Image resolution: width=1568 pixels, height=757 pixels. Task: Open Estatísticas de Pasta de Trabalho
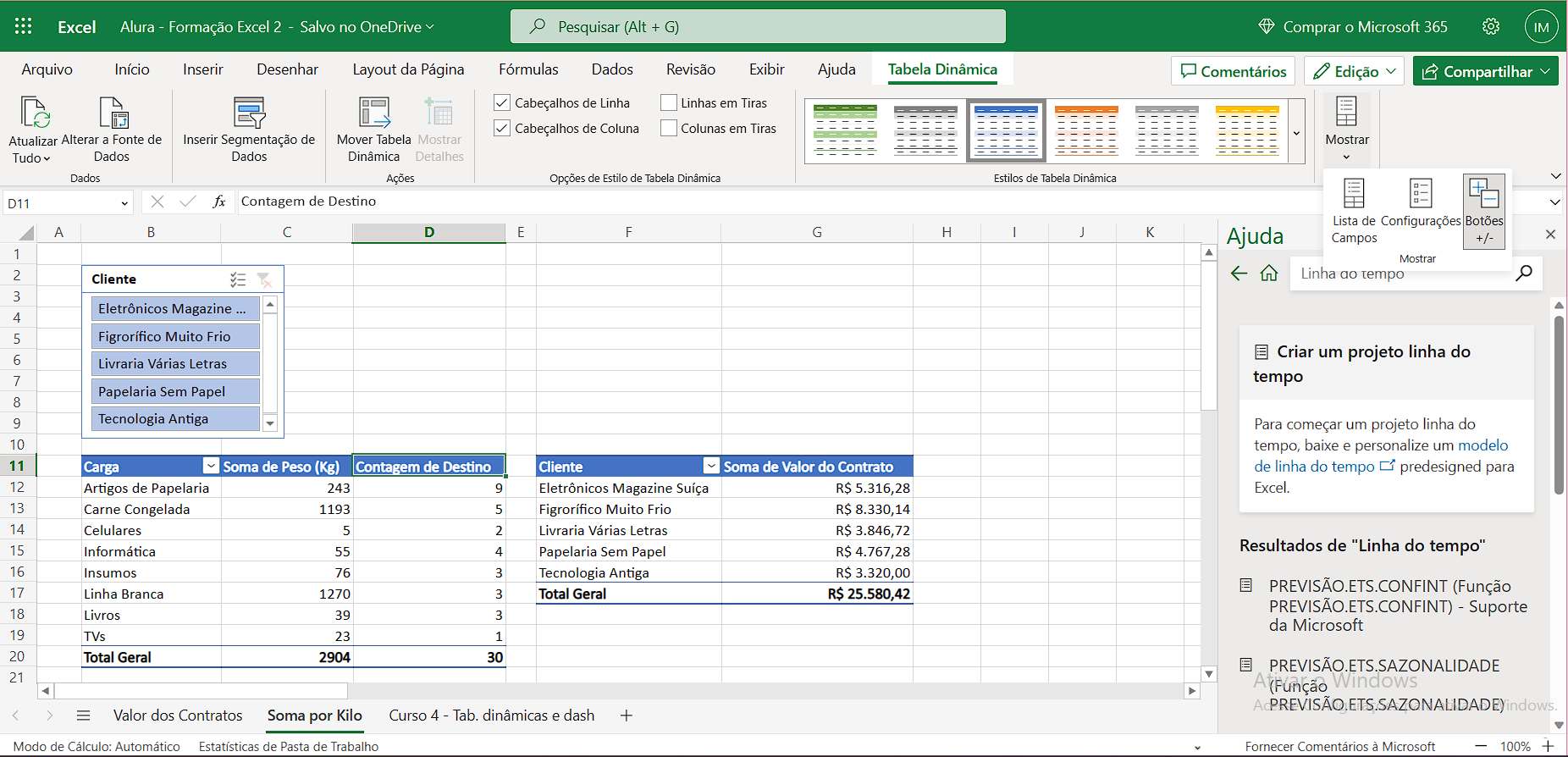coord(289,746)
